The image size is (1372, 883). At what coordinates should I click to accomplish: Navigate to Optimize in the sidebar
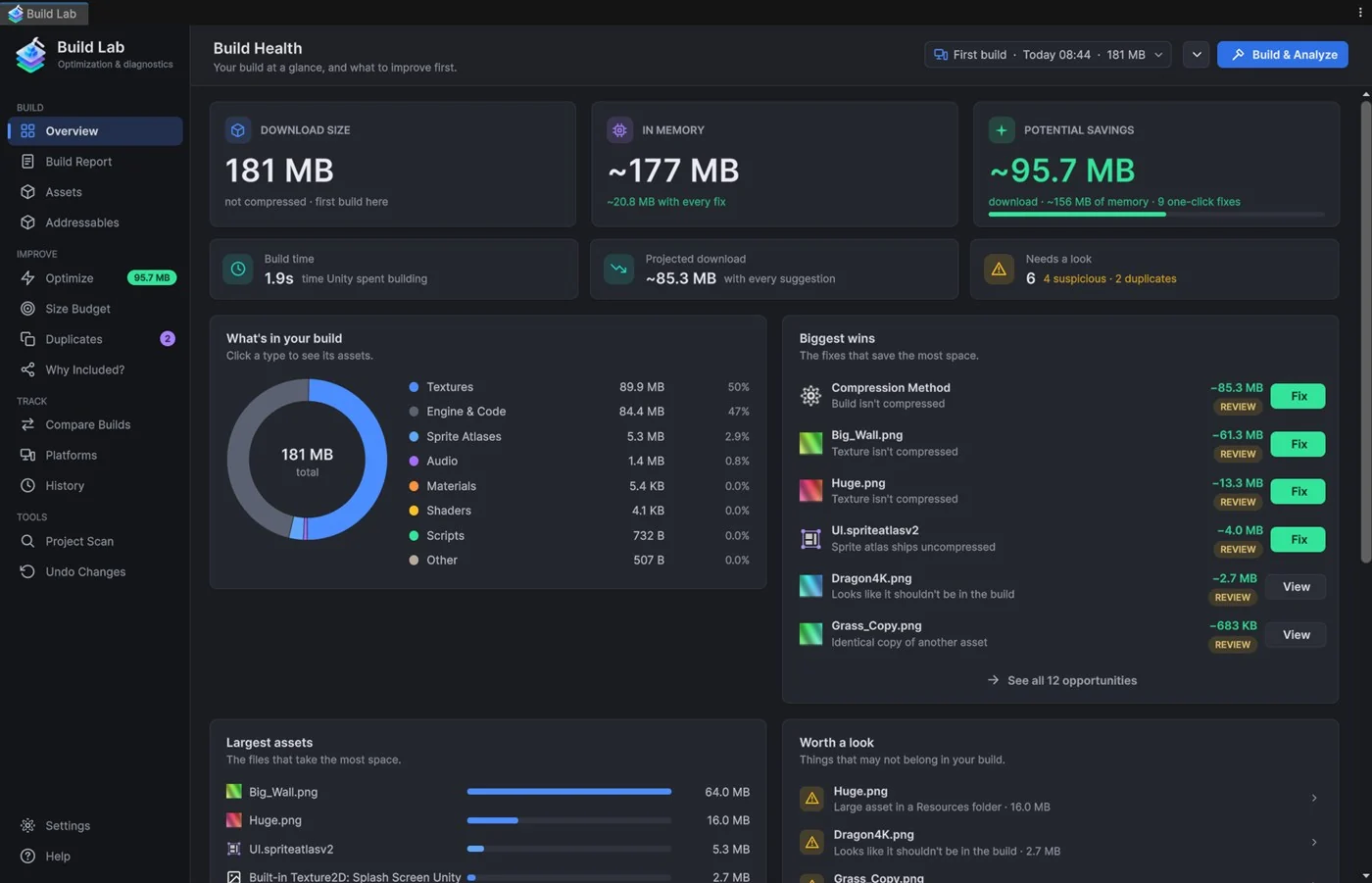tap(95, 278)
